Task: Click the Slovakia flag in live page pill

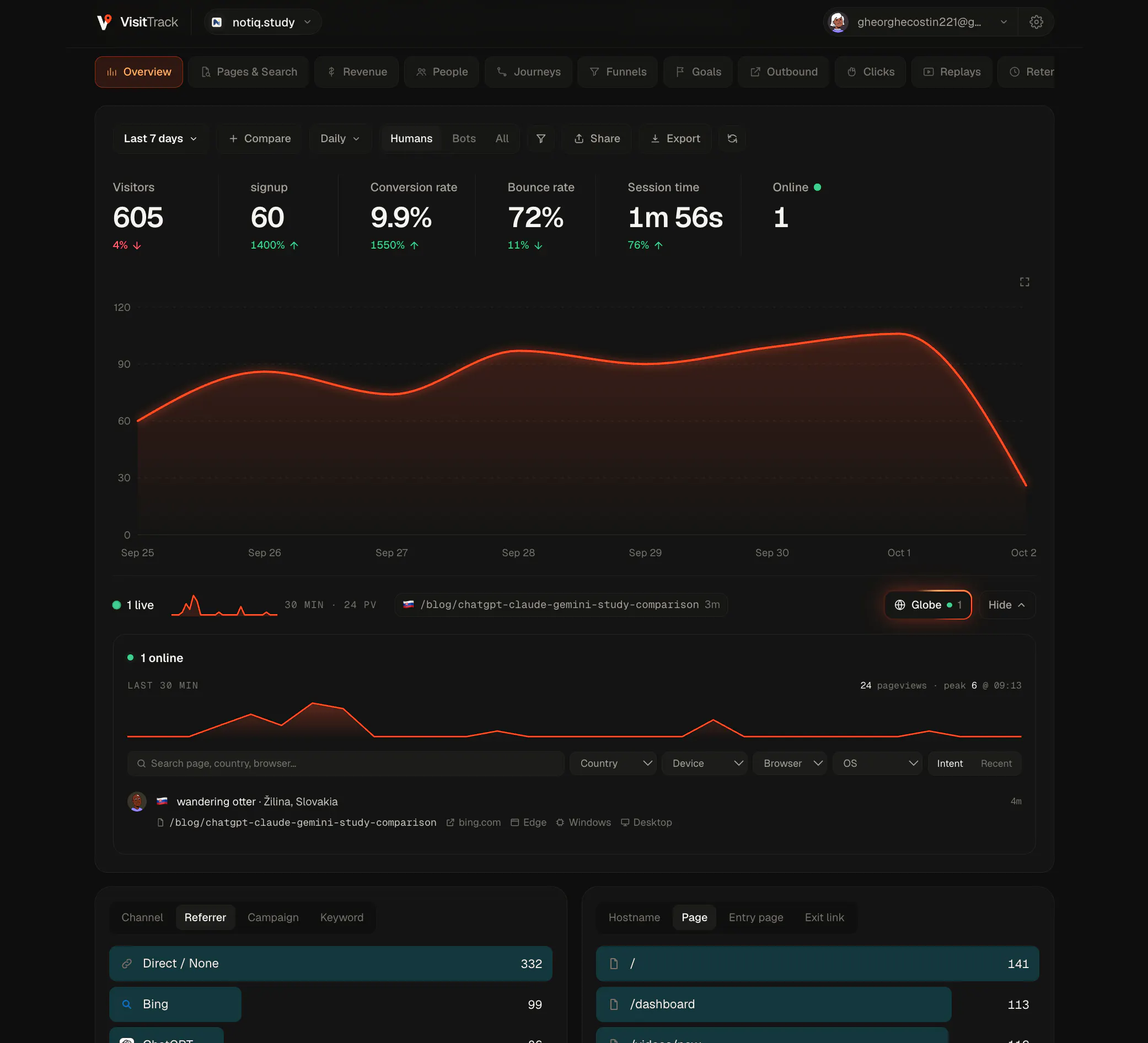Action: pyautogui.click(x=408, y=604)
